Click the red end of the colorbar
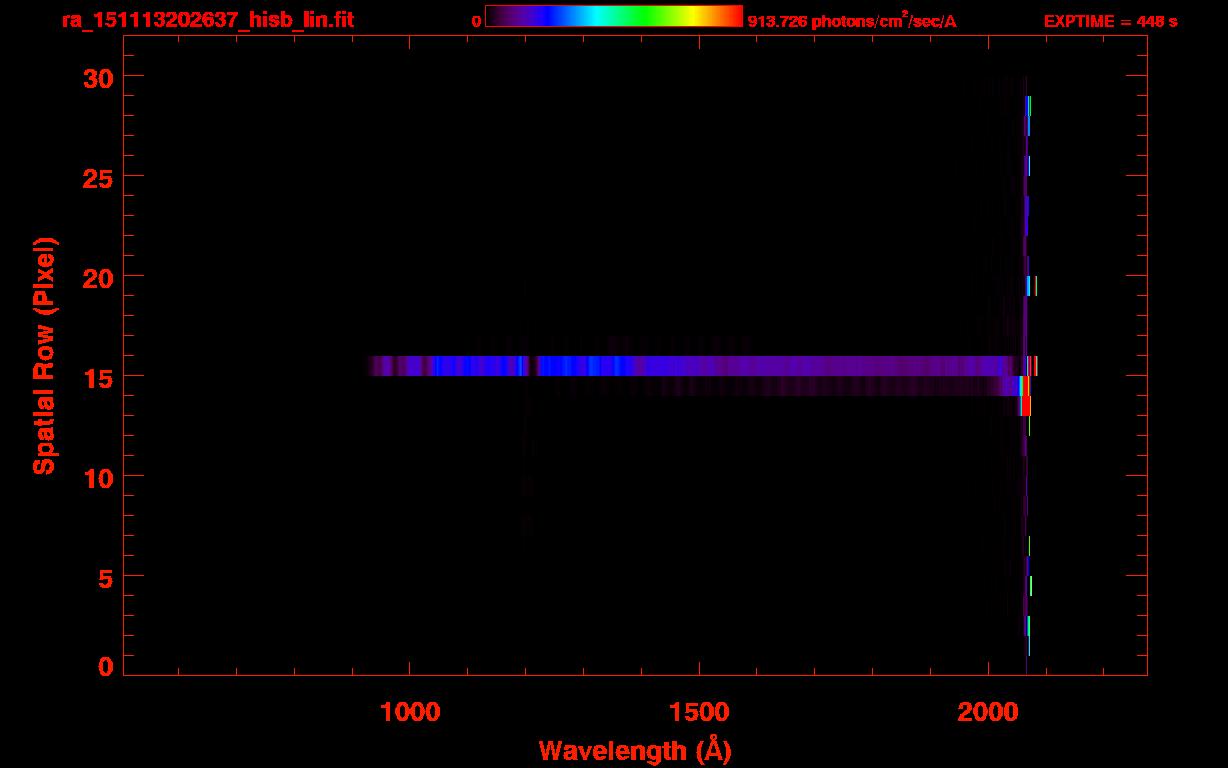1228x768 pixels. (734, 16)
